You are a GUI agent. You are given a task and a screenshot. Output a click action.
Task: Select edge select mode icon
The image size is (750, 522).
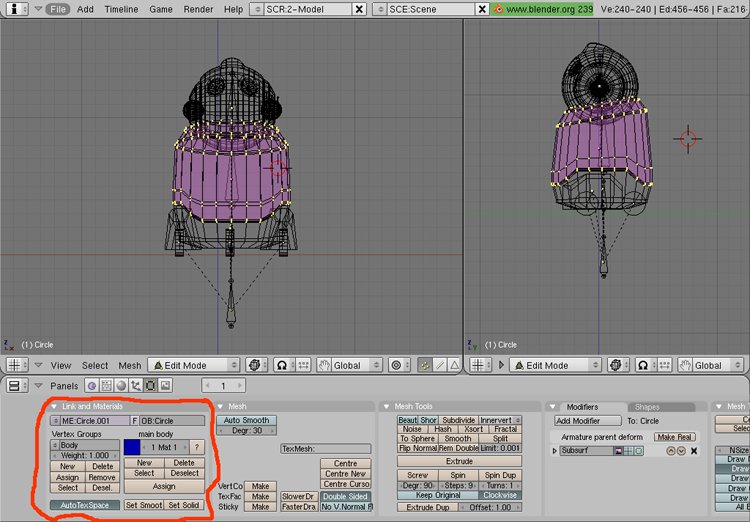(x=440, y=365)
